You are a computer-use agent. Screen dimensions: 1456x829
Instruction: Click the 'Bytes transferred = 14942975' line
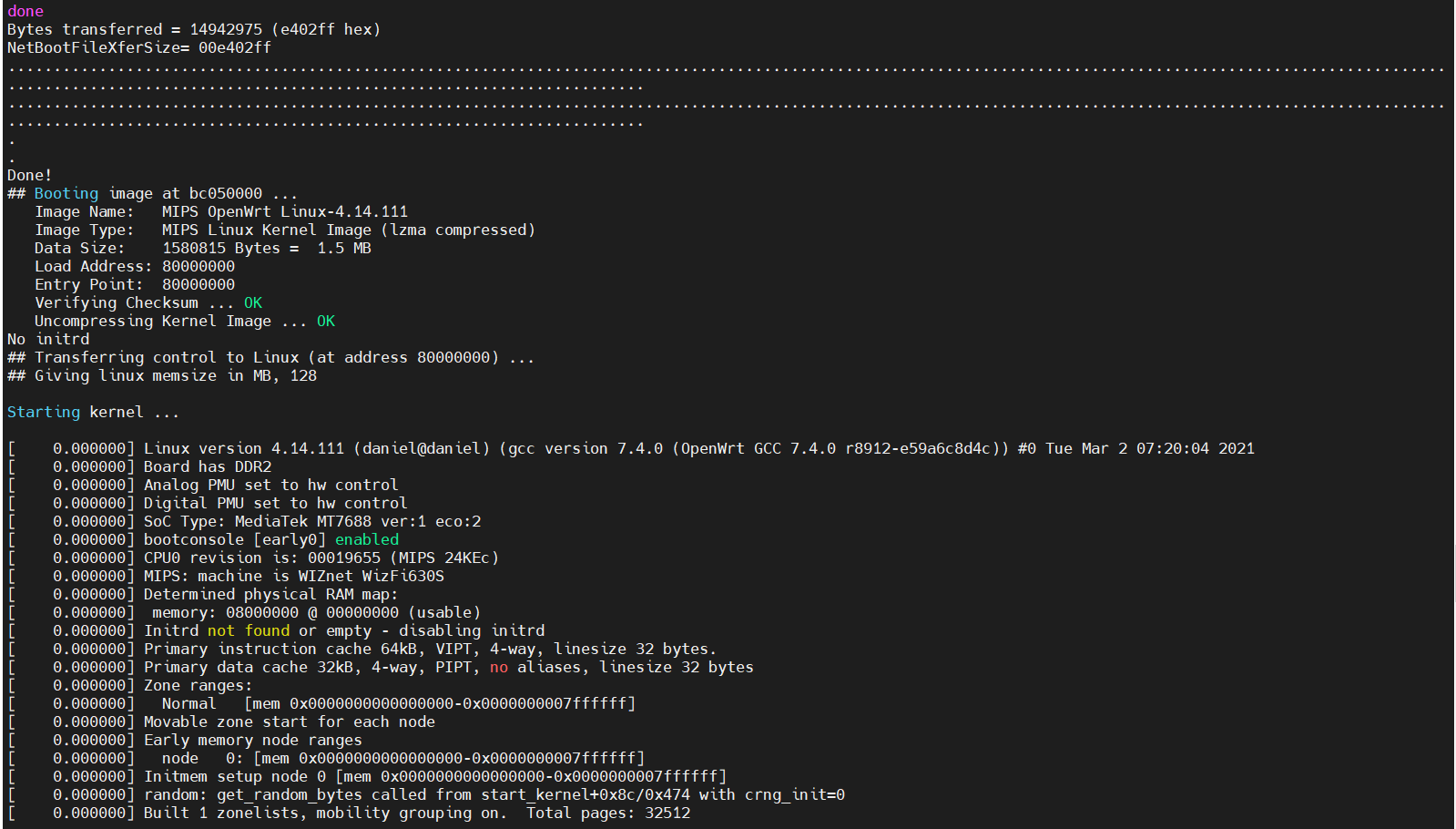click(x=194, y=29)
